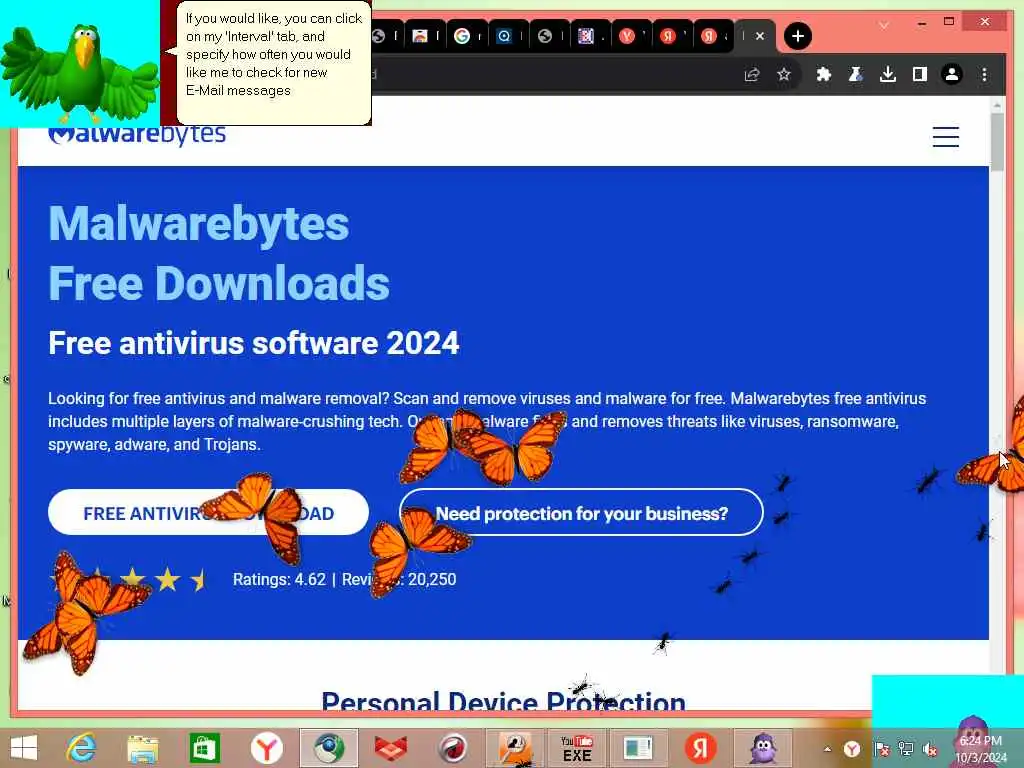
Task: Click the taskbar clock showing 6:24 PM
Action: (980, 748)
